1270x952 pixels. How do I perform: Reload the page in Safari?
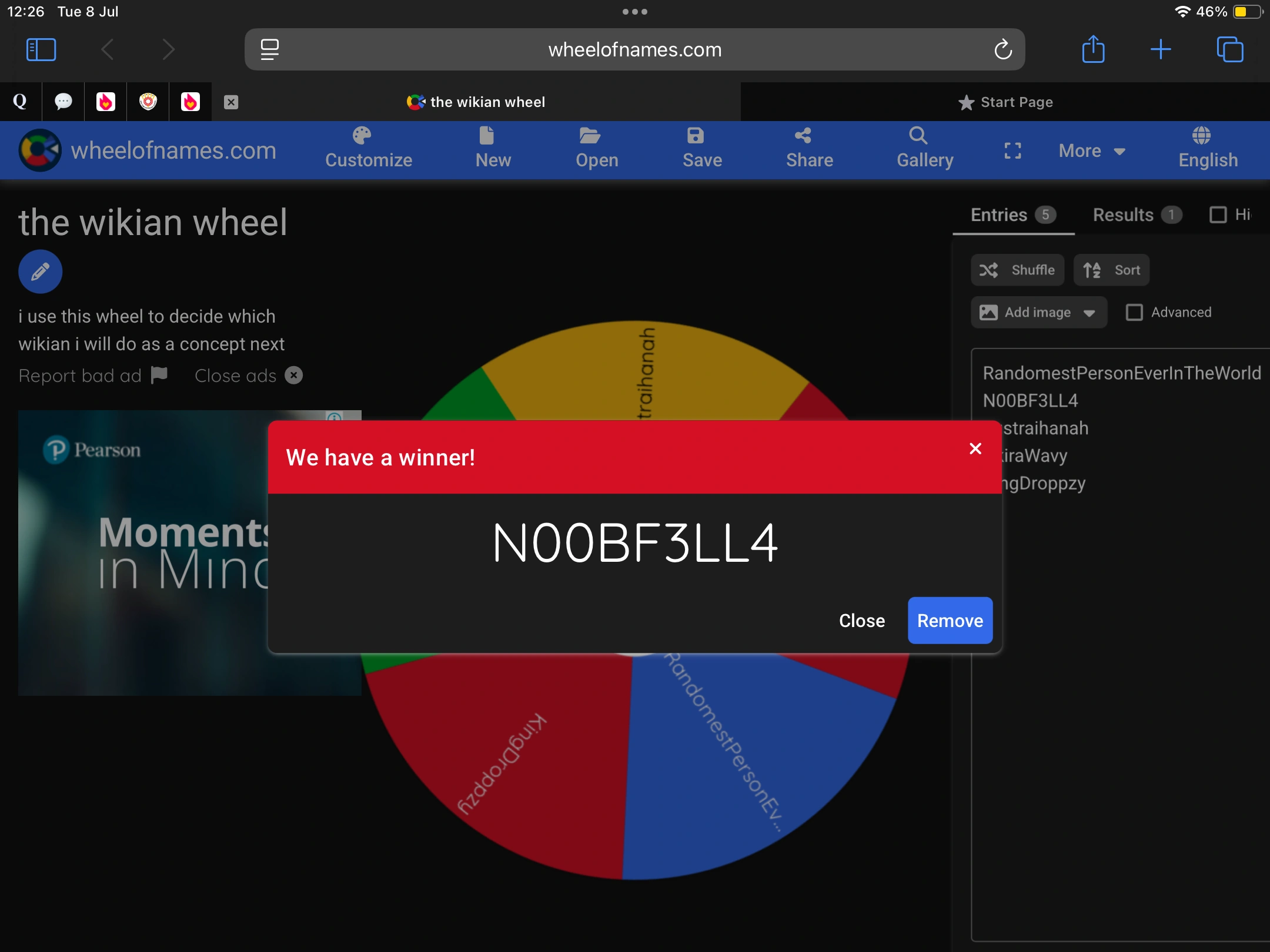click(x=1003, y=50)
